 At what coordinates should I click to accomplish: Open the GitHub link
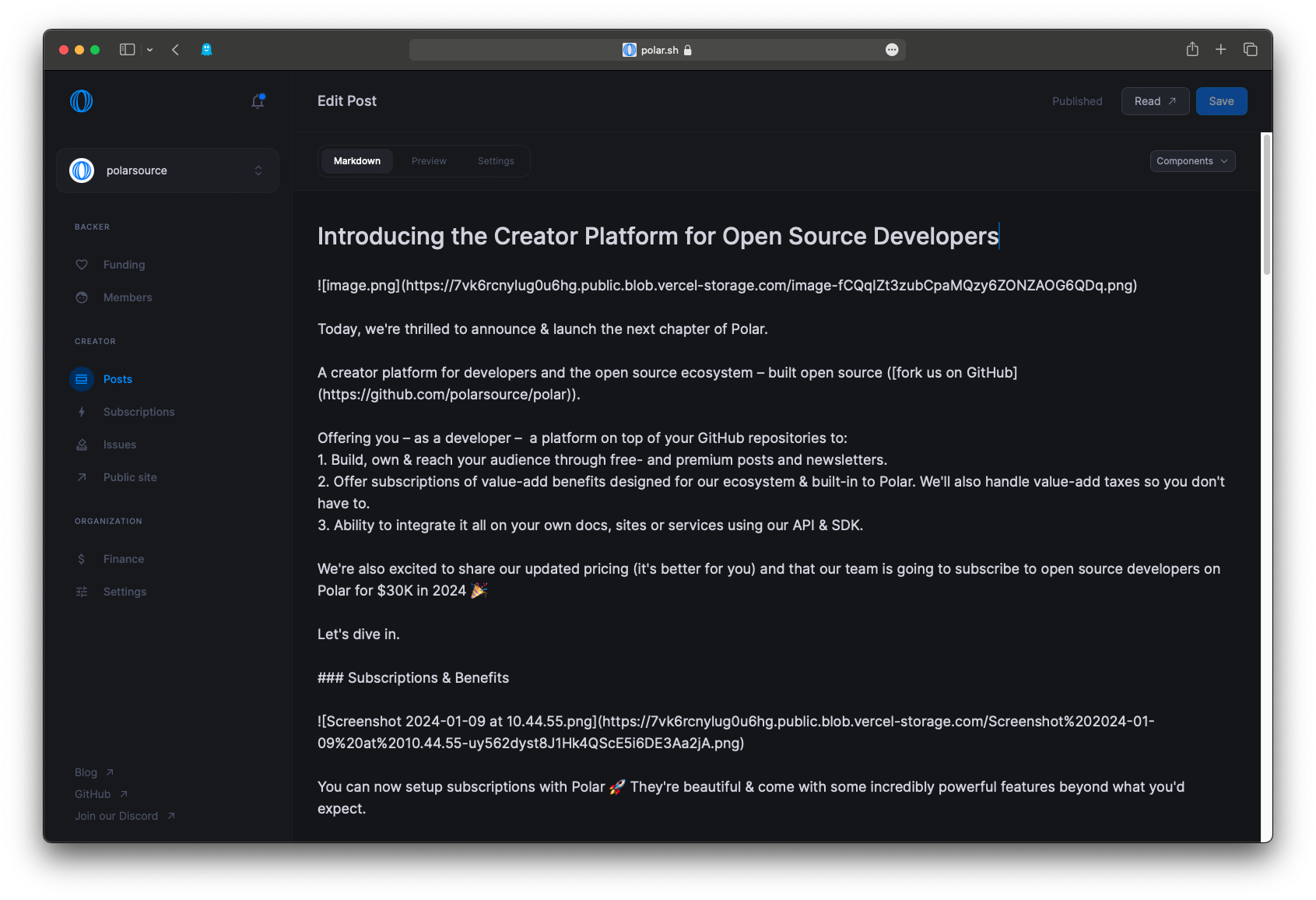93,794
